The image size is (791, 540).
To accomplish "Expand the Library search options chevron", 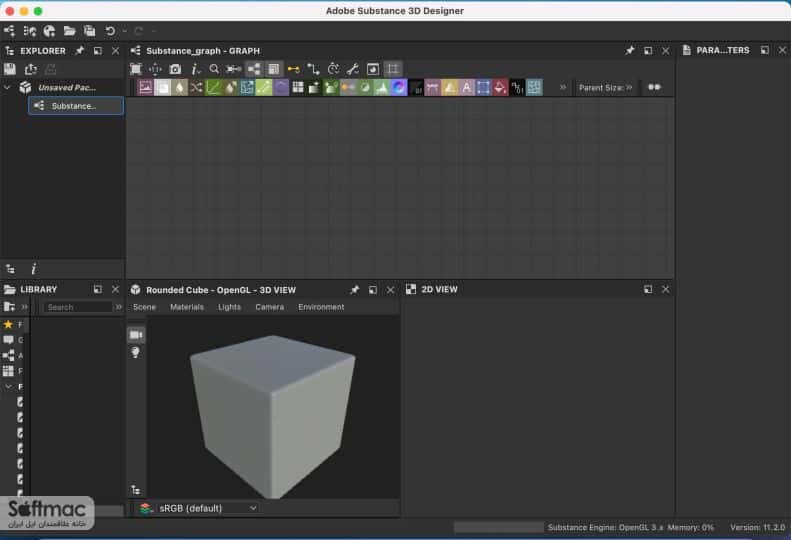I will point(119,307).
